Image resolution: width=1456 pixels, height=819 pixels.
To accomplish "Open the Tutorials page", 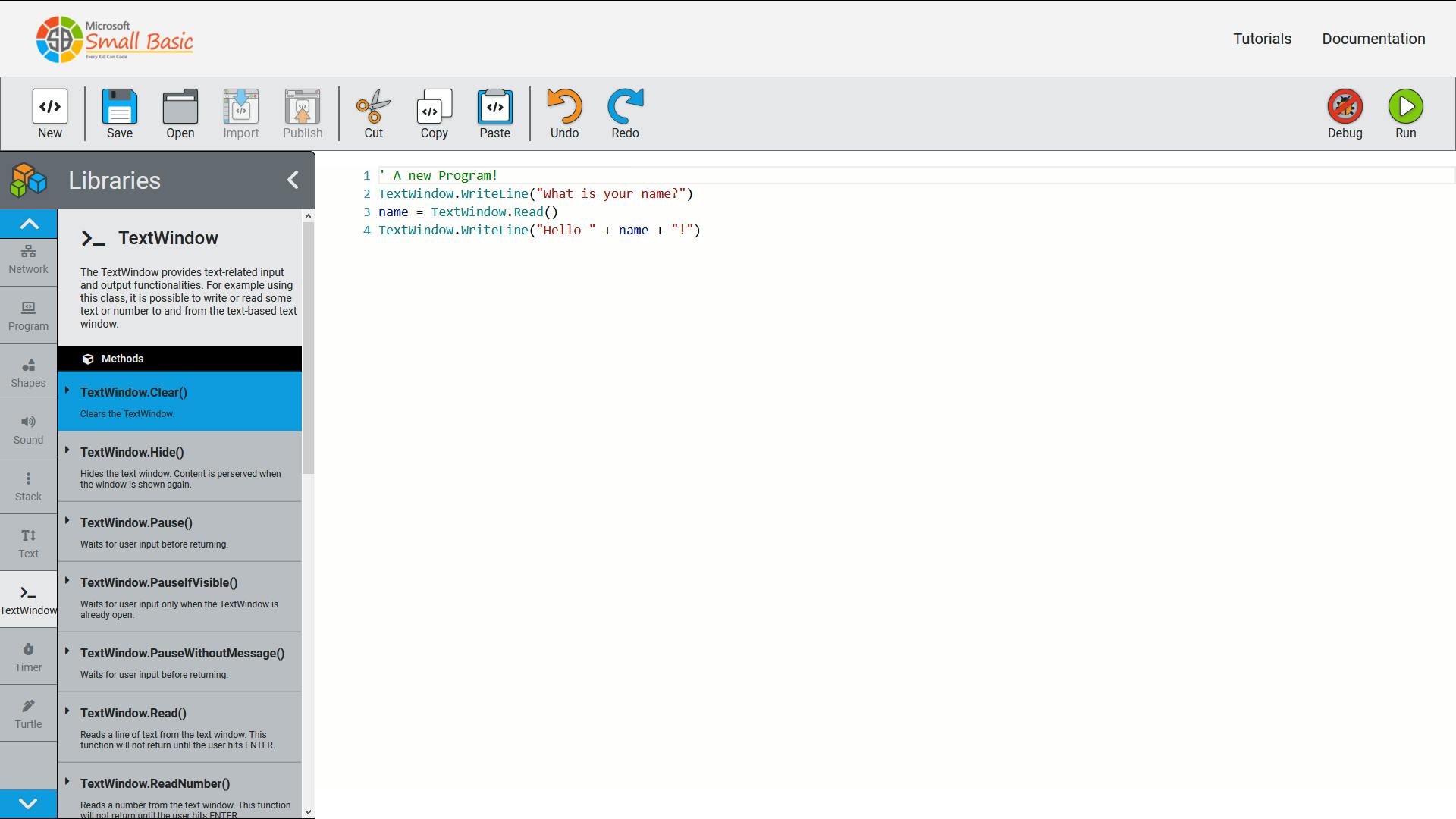I will pos(1261,38).
